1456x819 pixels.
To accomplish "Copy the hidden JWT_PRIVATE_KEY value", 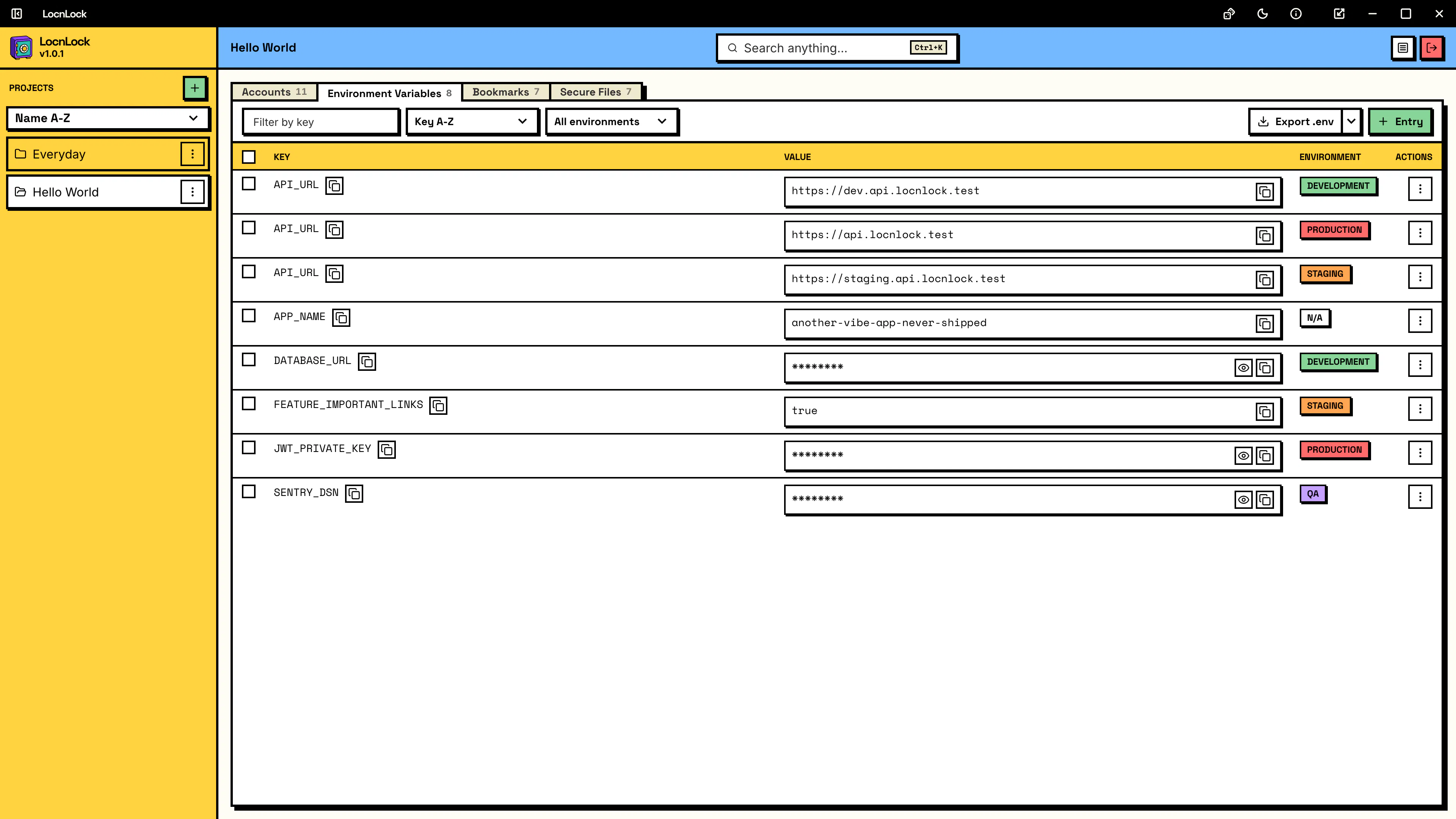I will pos(1265,455).
